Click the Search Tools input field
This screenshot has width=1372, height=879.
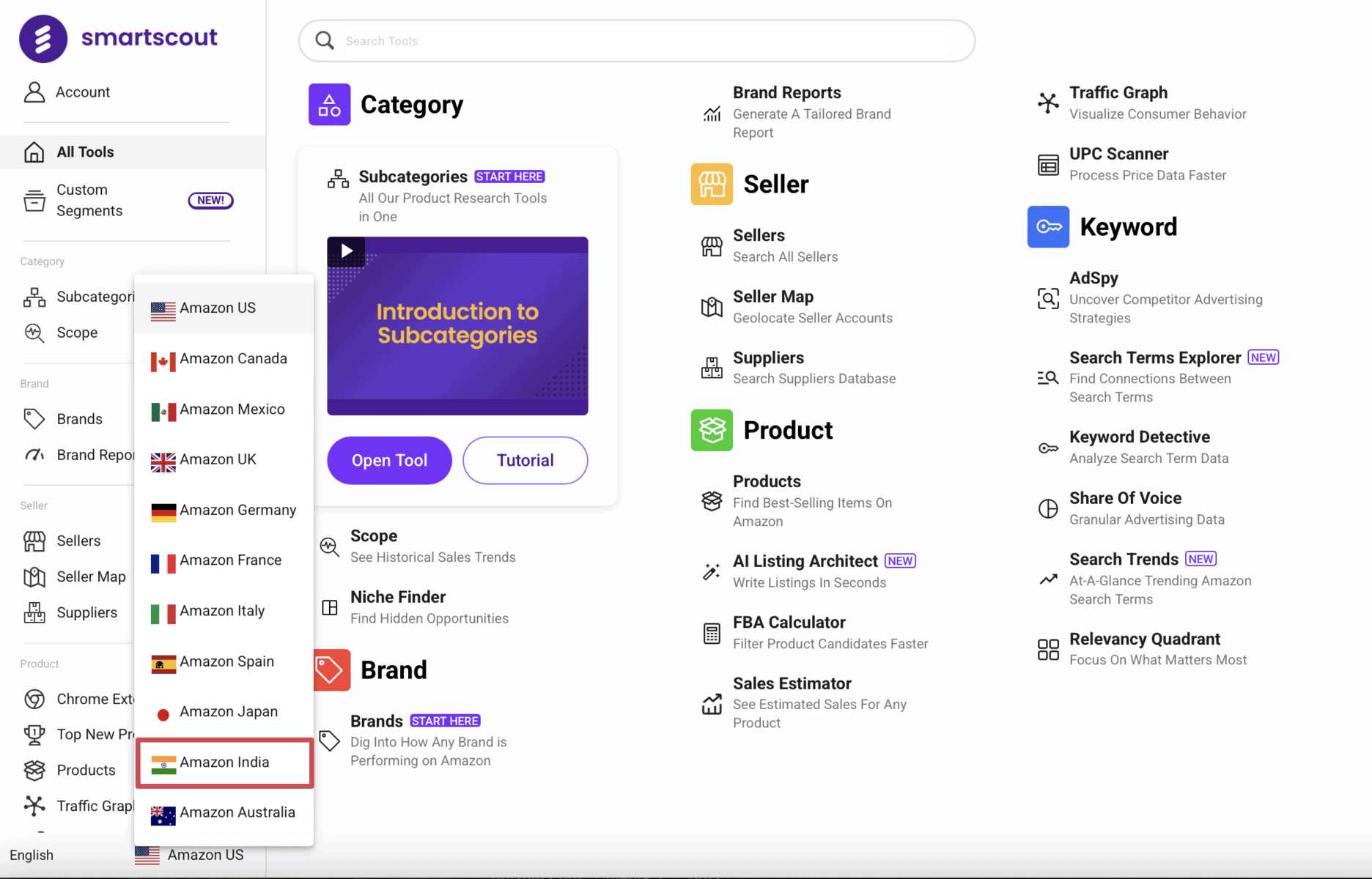point(637,41)
